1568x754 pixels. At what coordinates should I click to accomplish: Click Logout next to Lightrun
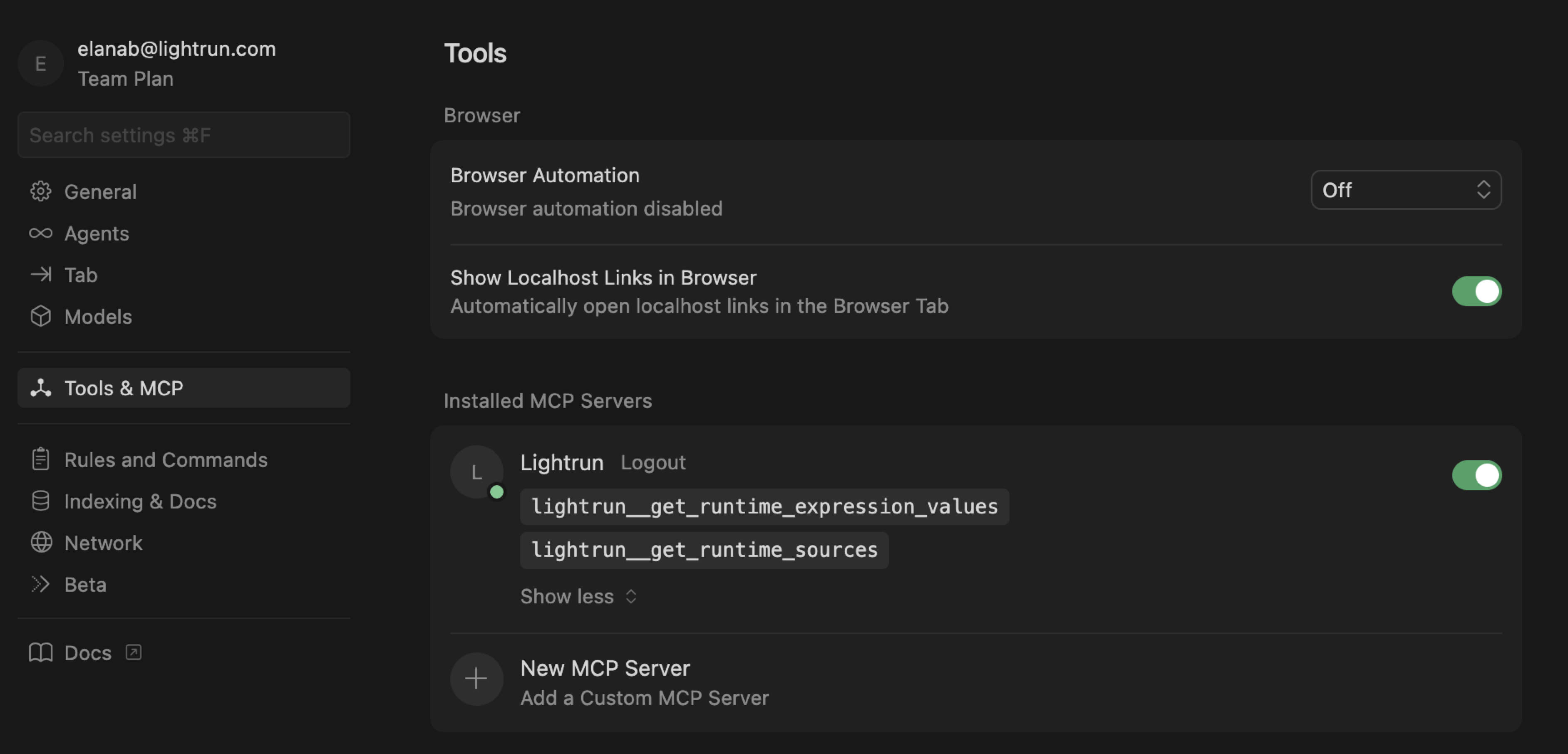[x=653, y=462]
